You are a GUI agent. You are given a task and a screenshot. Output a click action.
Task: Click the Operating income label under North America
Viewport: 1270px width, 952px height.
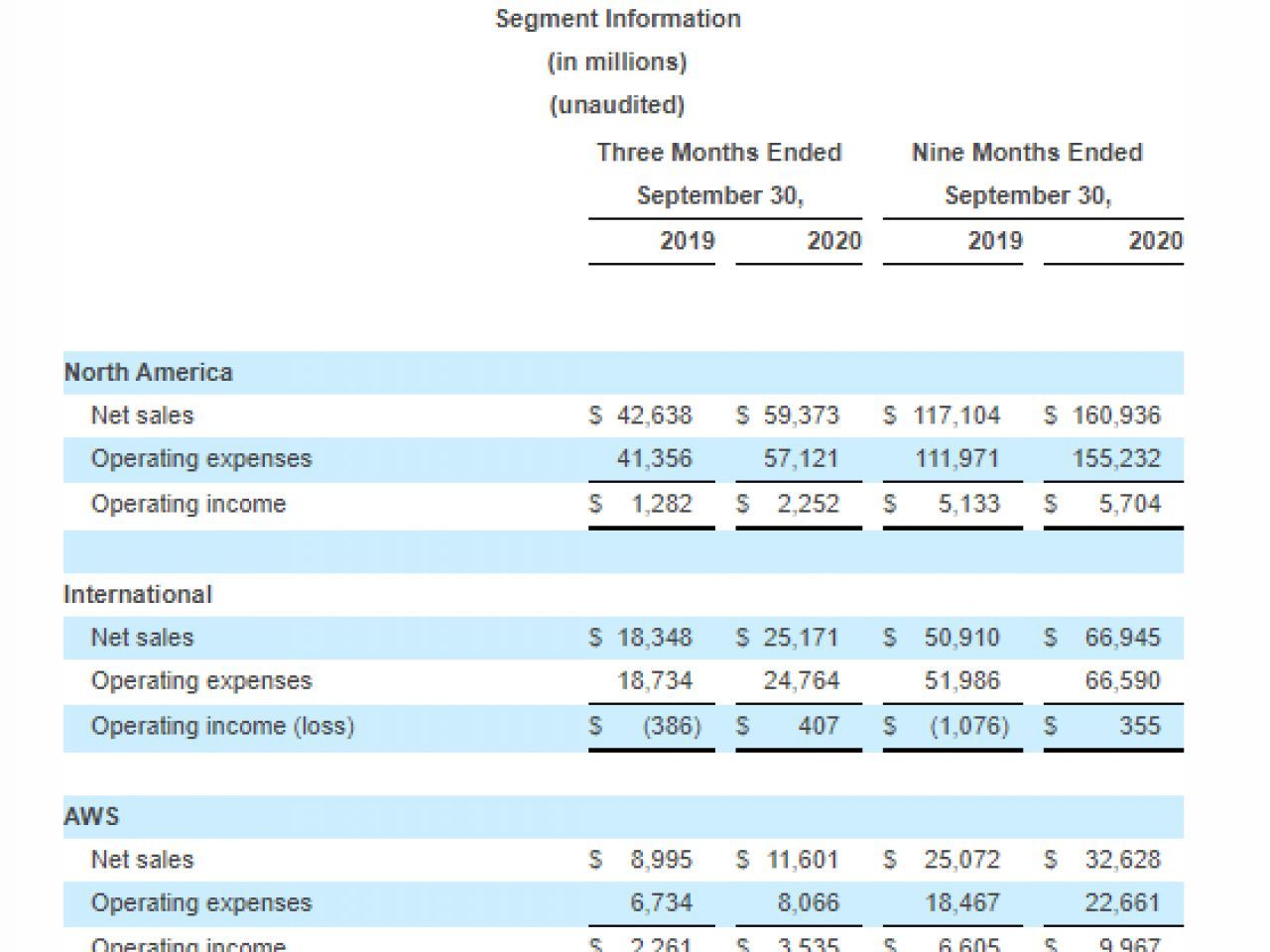(189, 504)
